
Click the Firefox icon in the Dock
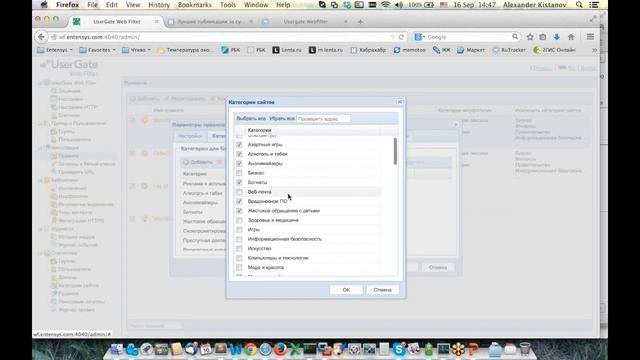[x=280, y=349]
